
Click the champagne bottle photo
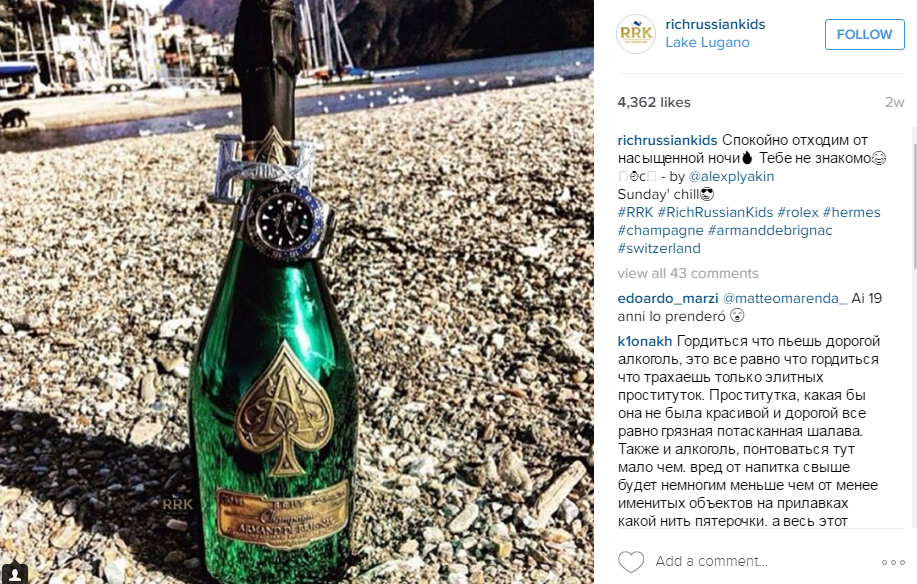click(297, 292)
